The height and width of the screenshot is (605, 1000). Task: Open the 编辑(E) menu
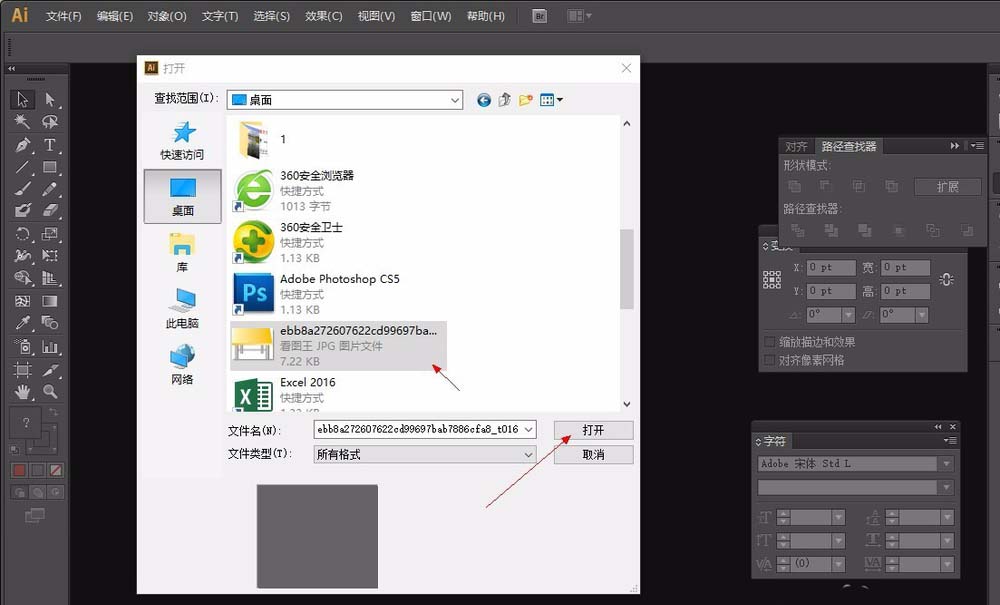(x=115, y=16)
